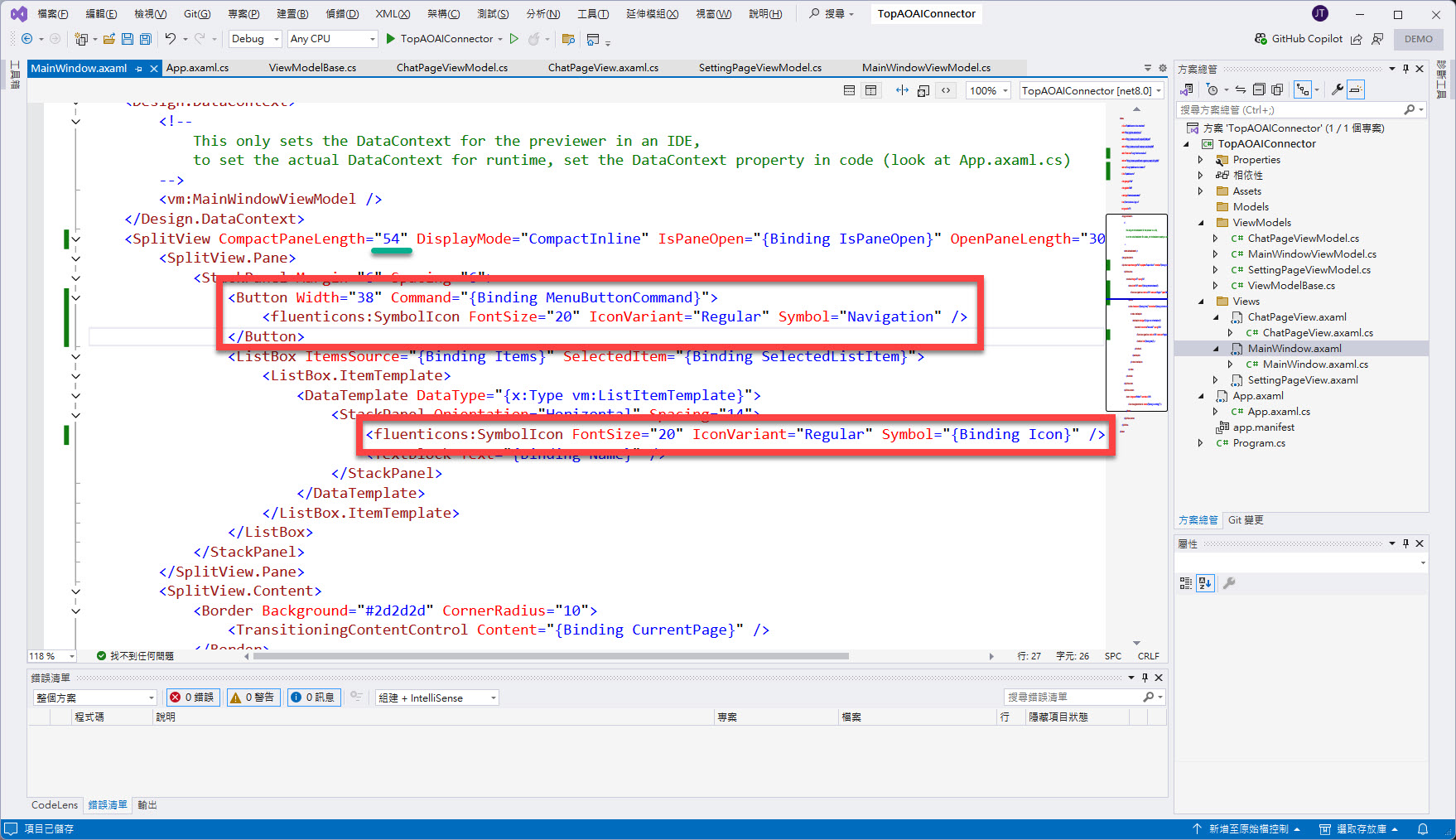This screenshot has height=840, width=1456.
Task: Open the TopAOAIConnector [net8.0] target dropdown
Action: [x=1092, y=90]
